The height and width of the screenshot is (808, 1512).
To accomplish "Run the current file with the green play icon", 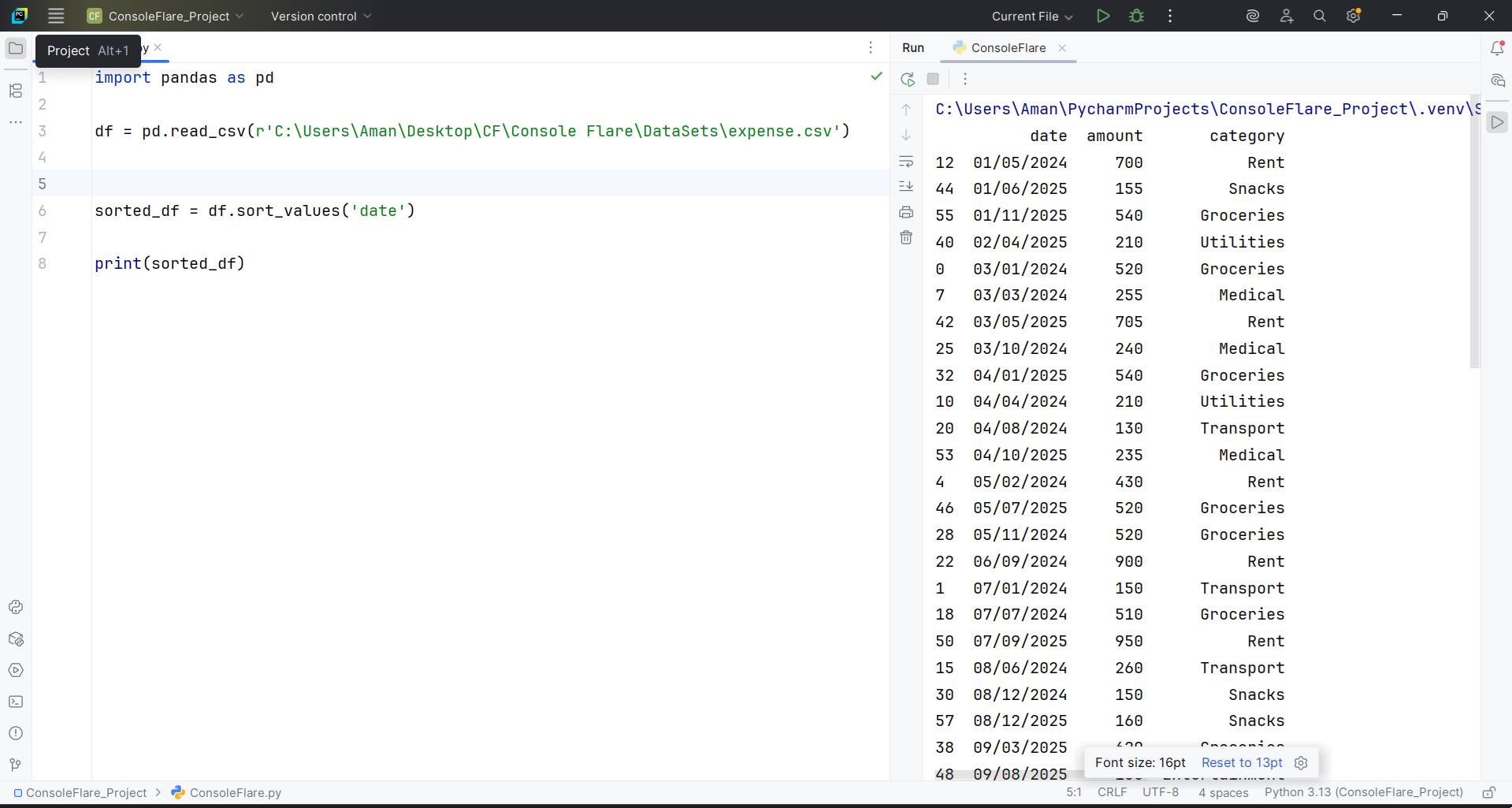I will pos(1102,16).
